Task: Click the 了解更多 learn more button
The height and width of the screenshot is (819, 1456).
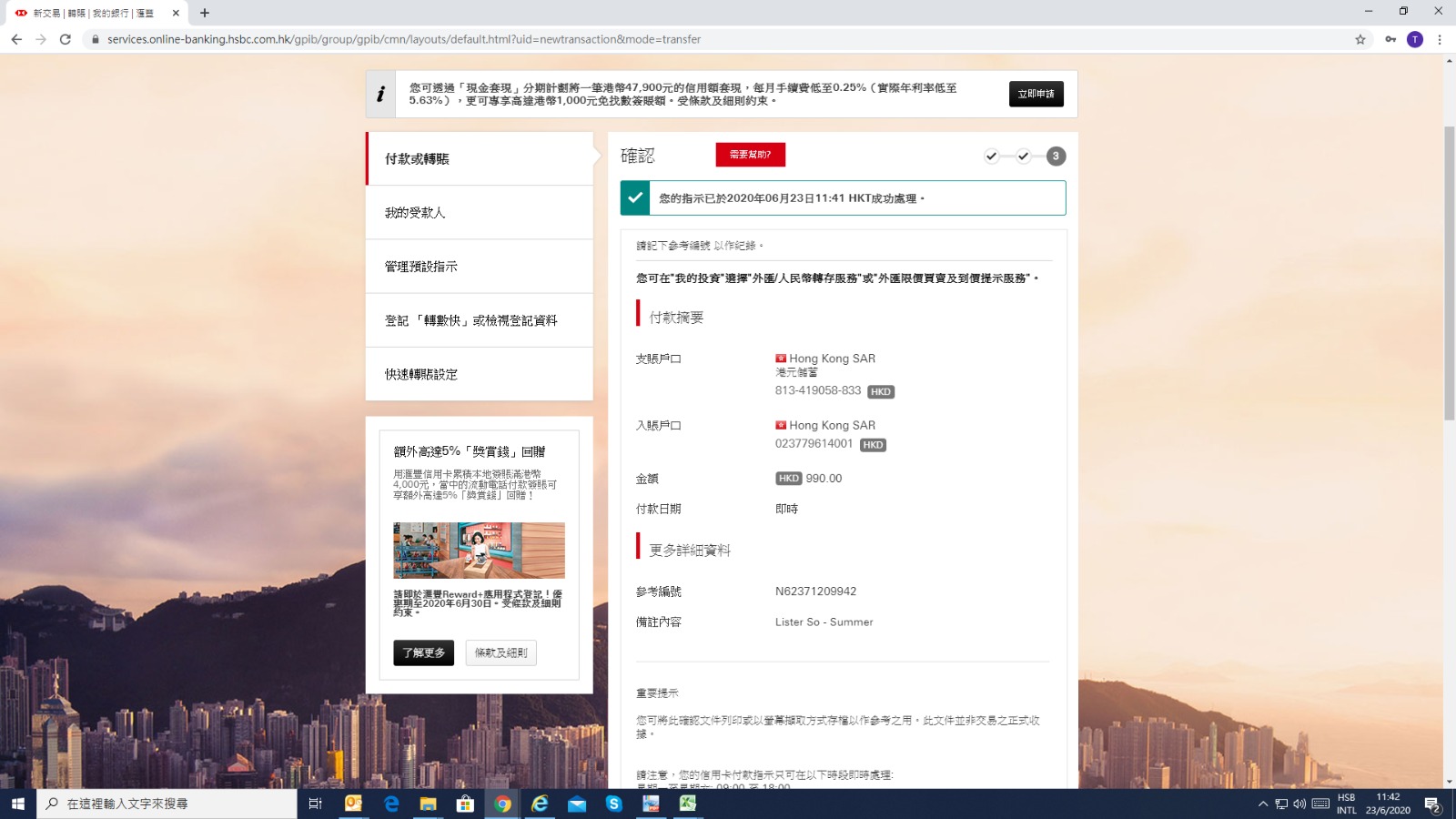Action: [x=423, y=652]
